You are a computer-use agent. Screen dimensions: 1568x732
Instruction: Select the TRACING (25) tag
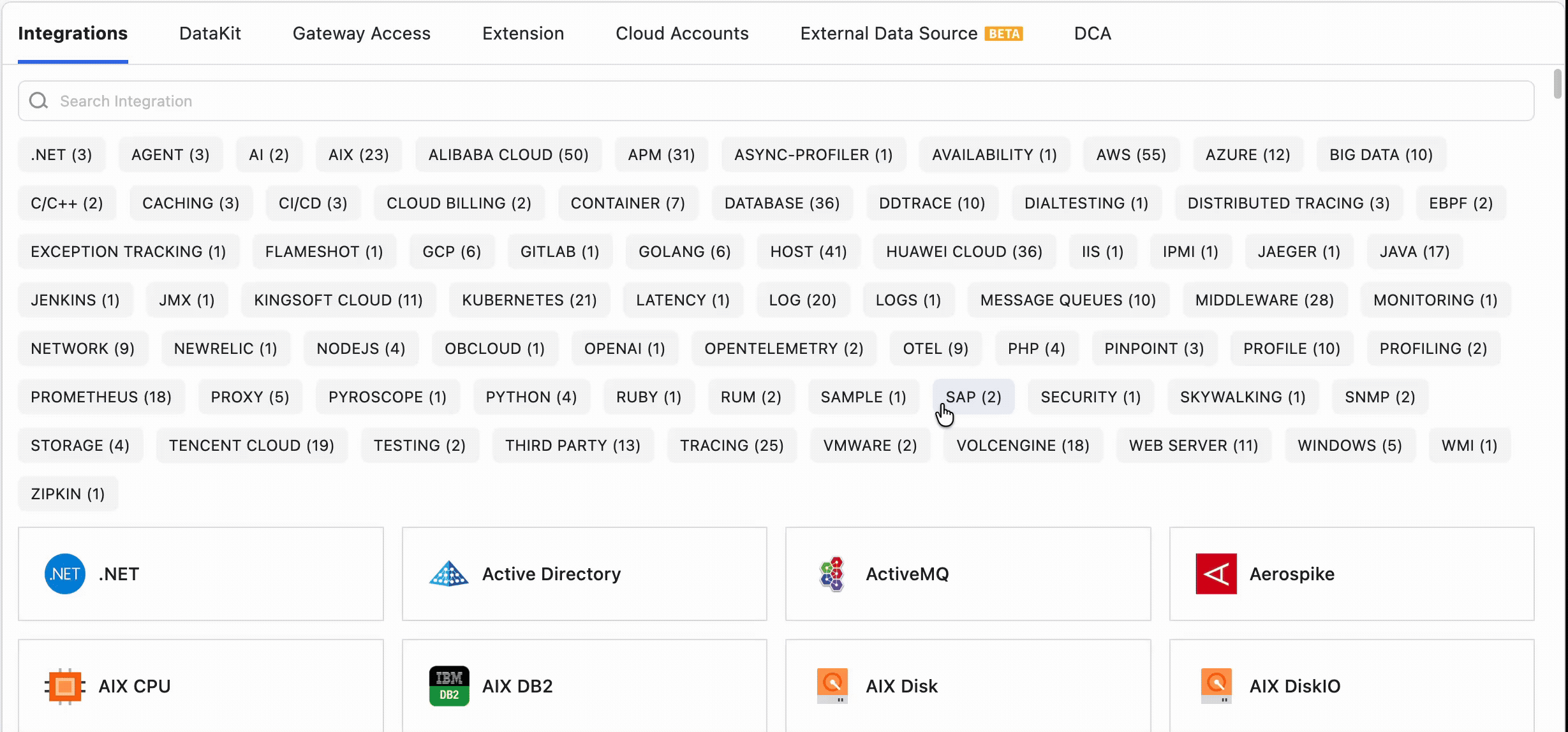[732, 445]
